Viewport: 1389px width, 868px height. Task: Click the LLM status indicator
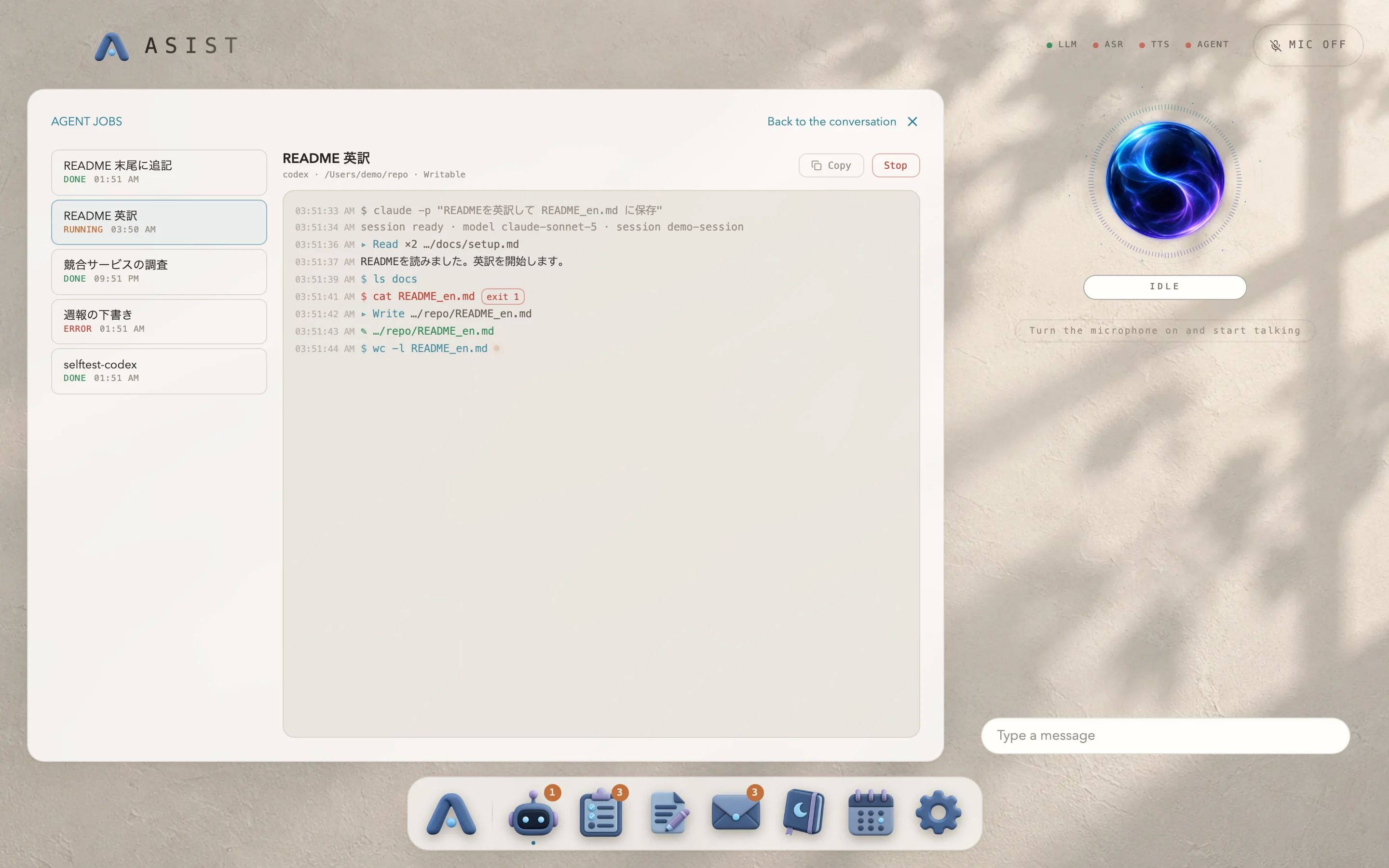[x=1062, y=45]
